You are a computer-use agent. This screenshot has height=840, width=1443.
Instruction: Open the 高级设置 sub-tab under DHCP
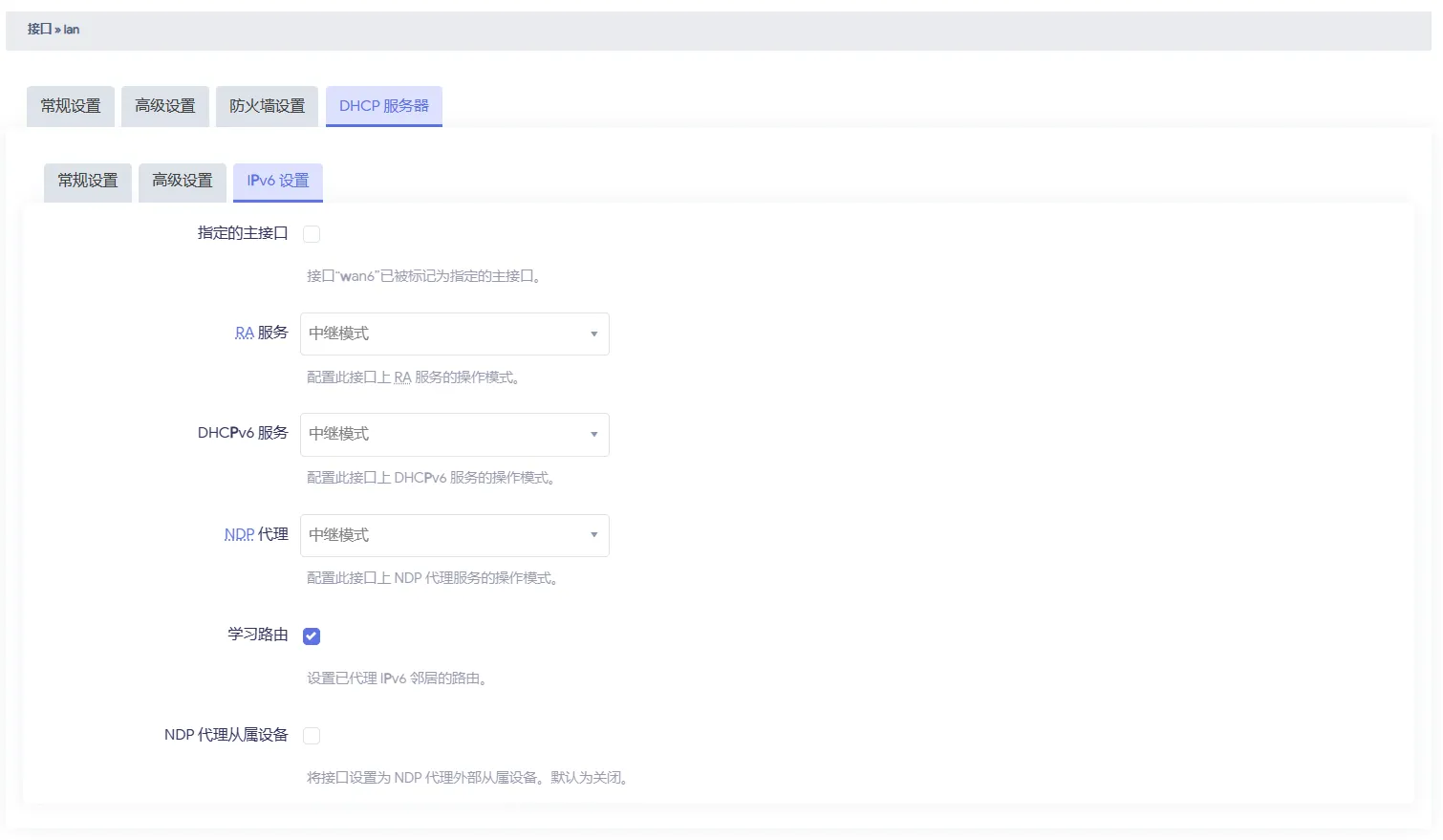point(183,181)
